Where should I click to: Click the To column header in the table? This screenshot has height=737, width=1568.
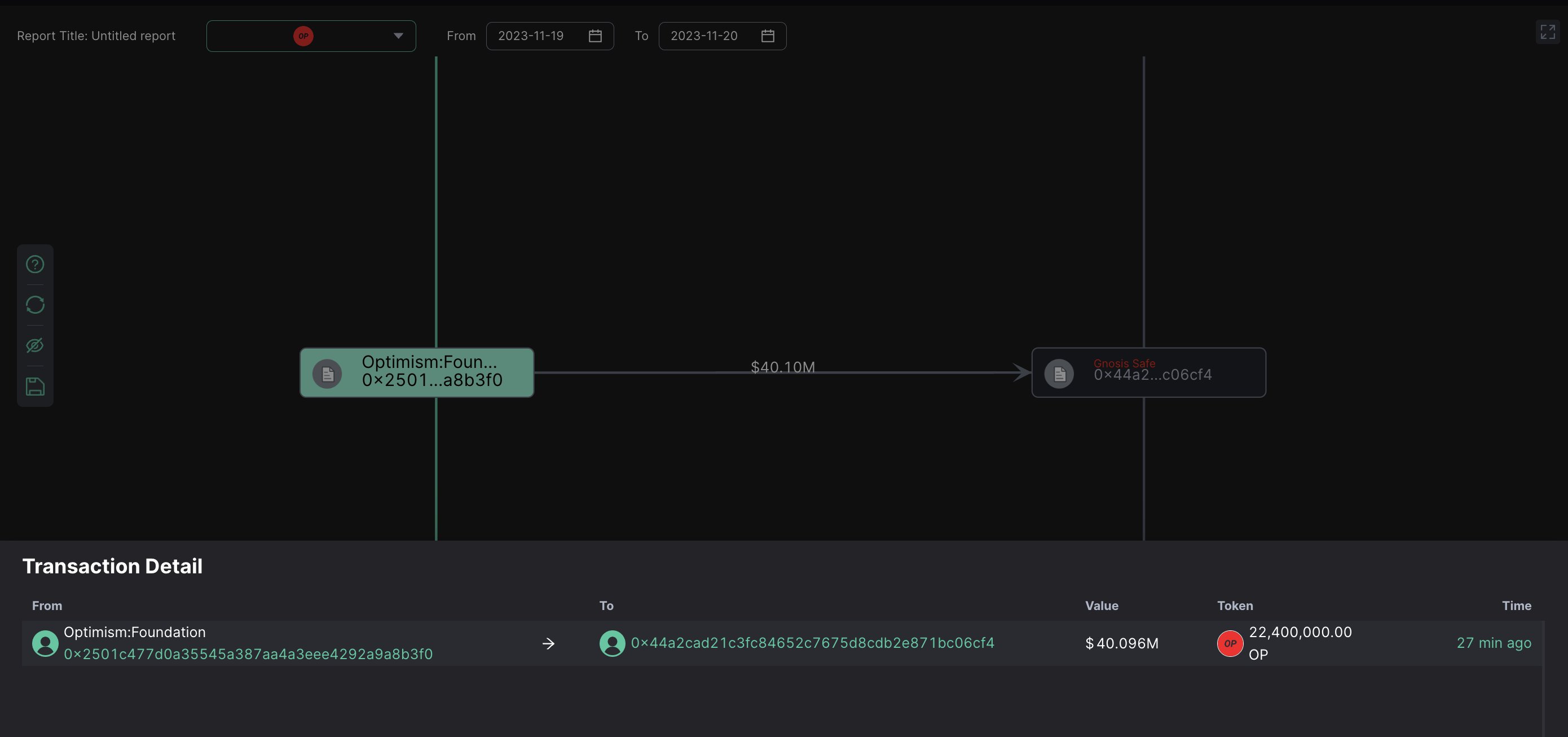[606, 606]
